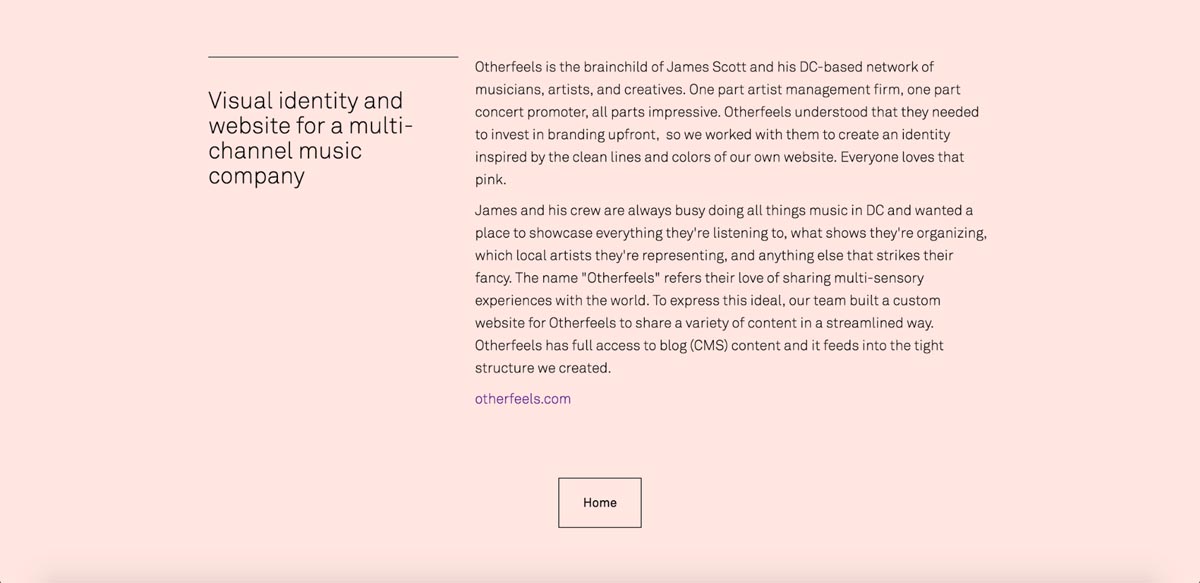The image size is (1200, 583).
Task: Click the phrase "structure we created."
Action: pos(543,368)
